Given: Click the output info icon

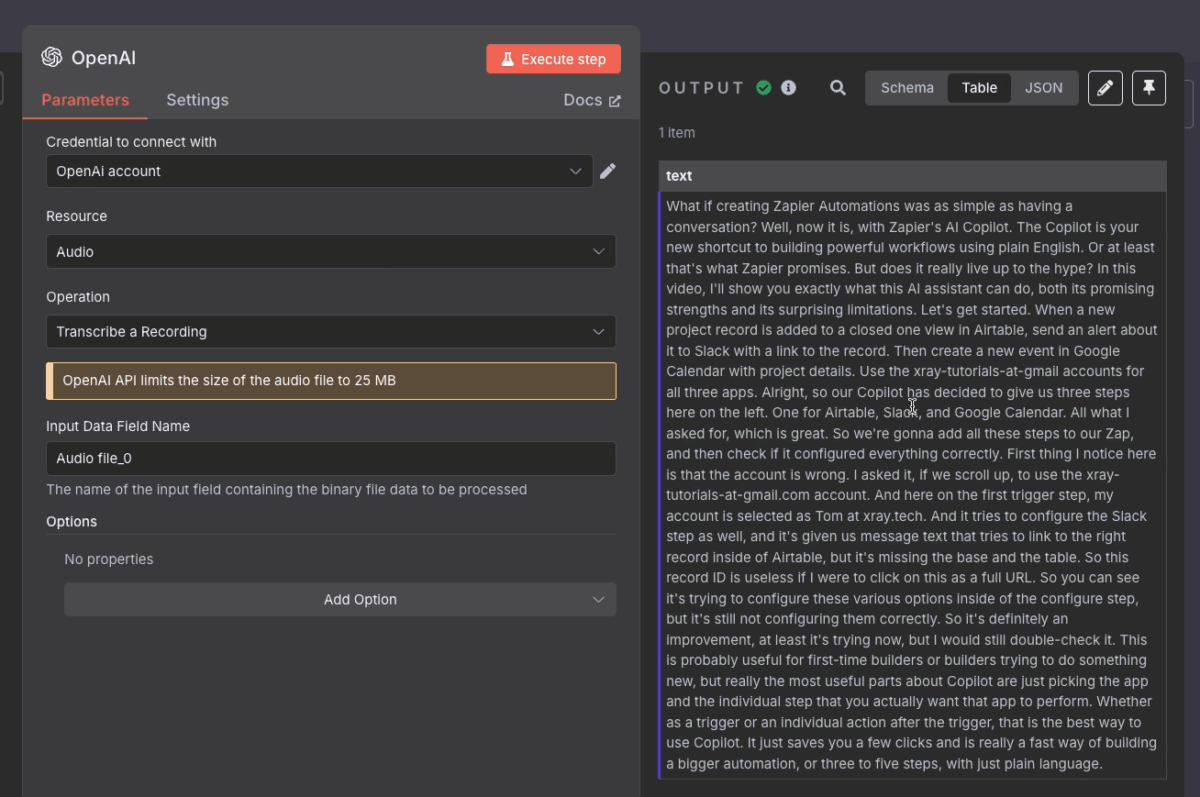Looking at the screenshot, I should (x=789, y=88).
